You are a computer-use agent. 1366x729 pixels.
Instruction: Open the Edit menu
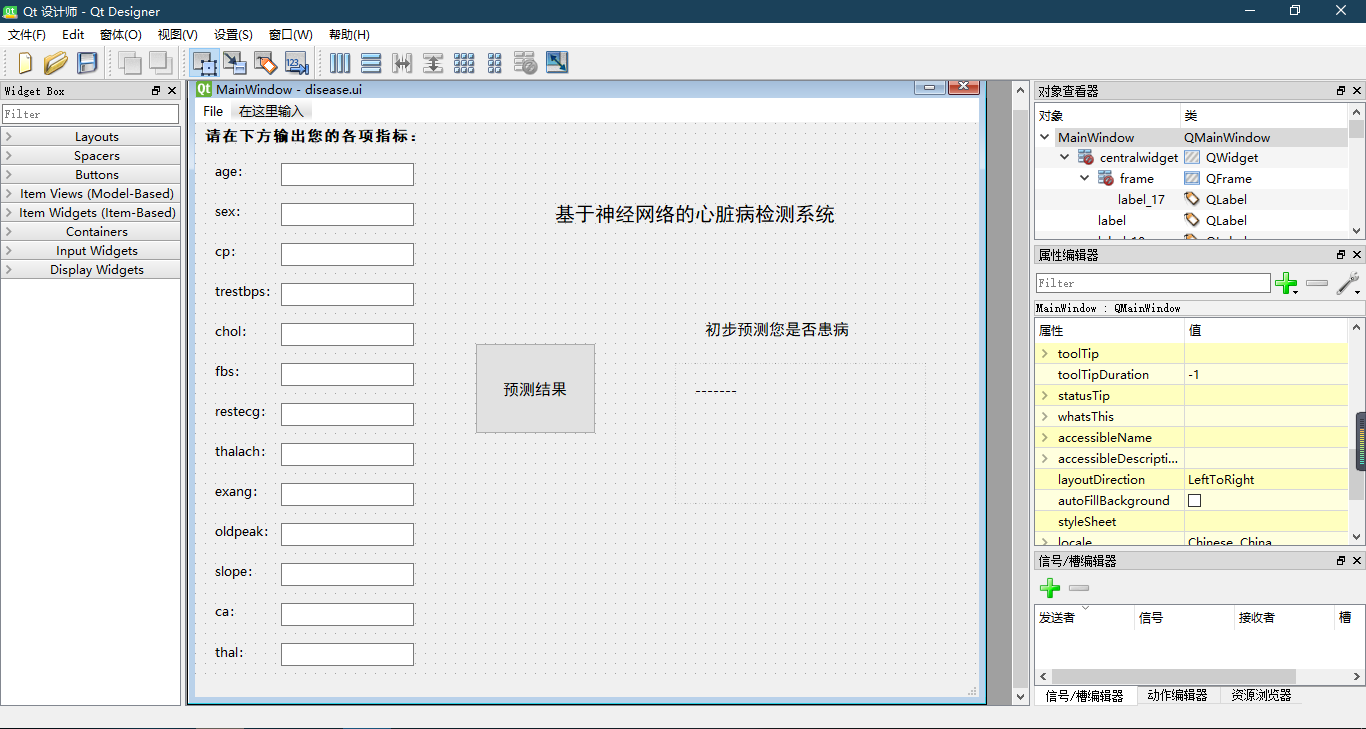coord(73,35)
